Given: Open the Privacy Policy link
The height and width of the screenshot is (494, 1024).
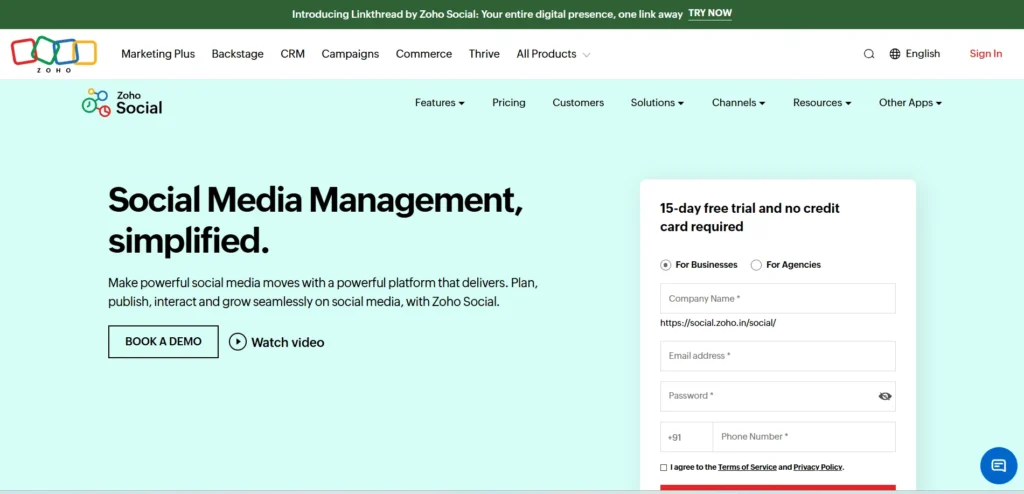Looking at the screenshot, I should [x=818, y=467].
